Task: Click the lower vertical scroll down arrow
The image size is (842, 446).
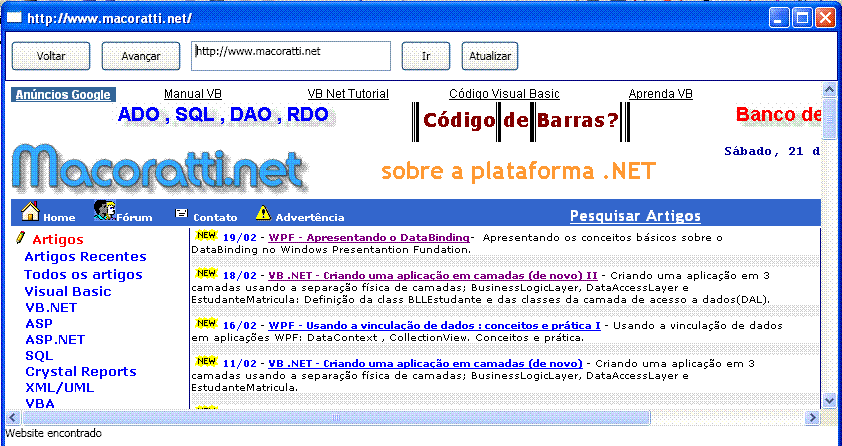Action: pyautogui.click(x=829, y=400)
